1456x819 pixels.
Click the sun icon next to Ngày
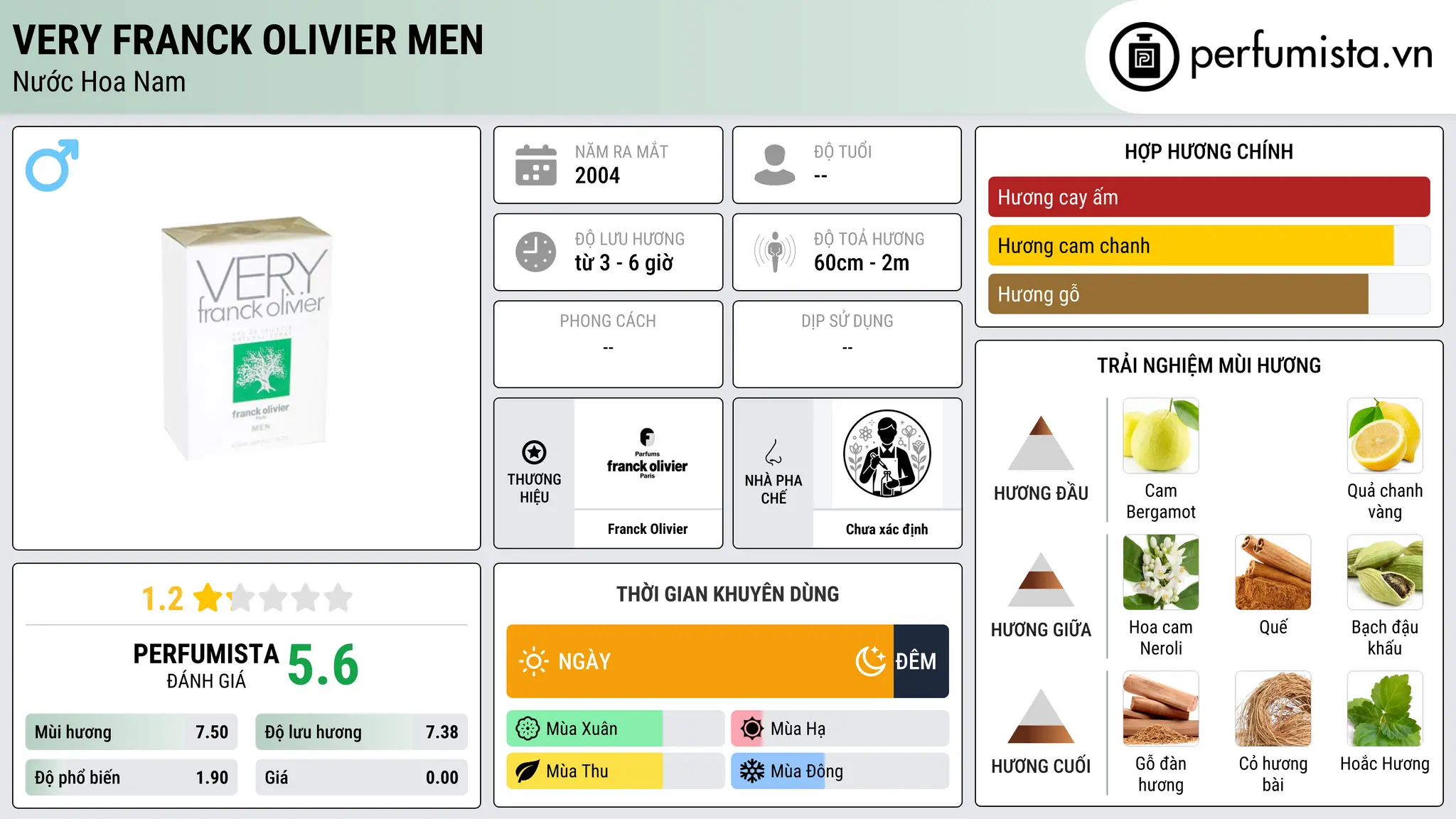[x=534, y=661]
